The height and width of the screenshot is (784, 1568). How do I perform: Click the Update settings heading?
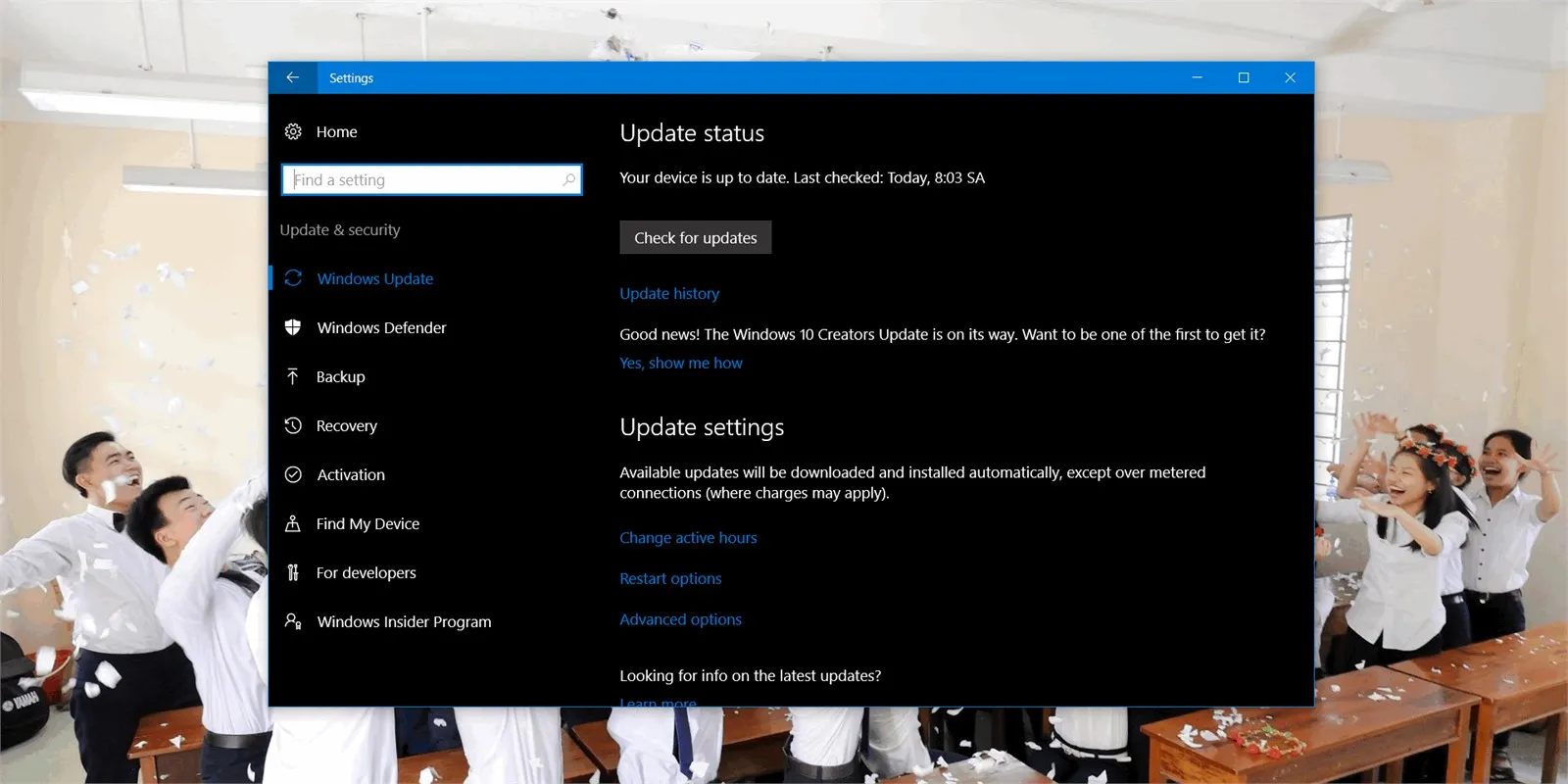click(702, 427)
